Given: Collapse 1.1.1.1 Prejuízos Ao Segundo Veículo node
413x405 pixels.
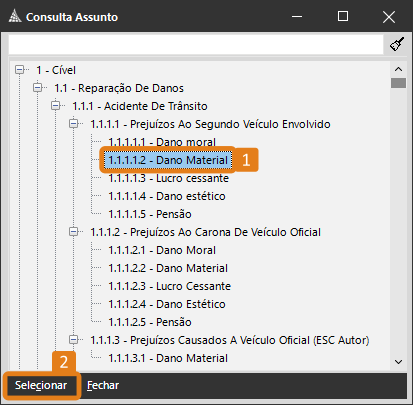Looking at the screenshot, I should click(74, 124).
